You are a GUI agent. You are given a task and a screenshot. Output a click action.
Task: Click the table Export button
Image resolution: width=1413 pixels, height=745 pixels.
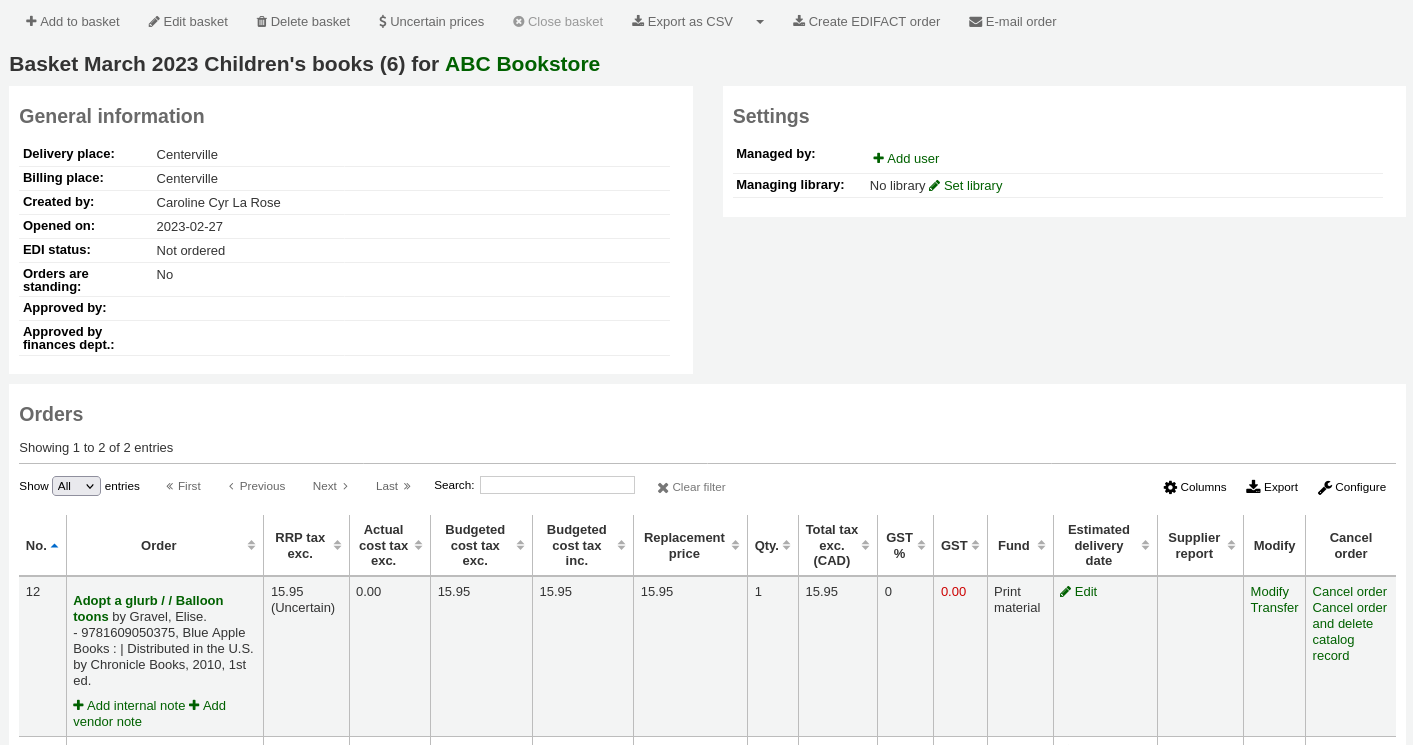(1271, 487)
